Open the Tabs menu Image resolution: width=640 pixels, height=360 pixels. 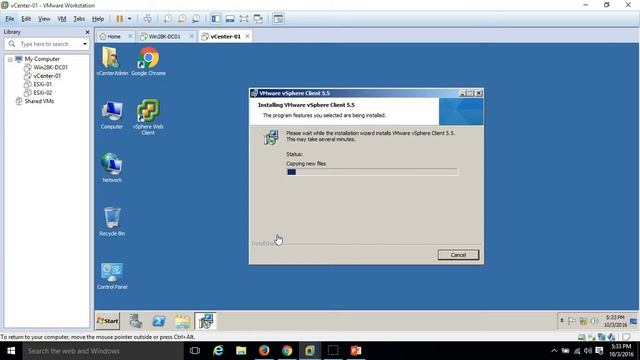click(x=79, y=19)
